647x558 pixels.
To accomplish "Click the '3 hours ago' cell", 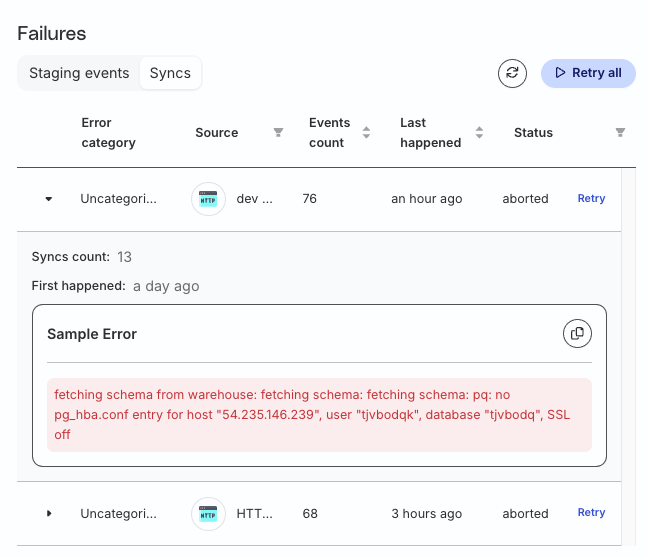I will pos(427,514).
